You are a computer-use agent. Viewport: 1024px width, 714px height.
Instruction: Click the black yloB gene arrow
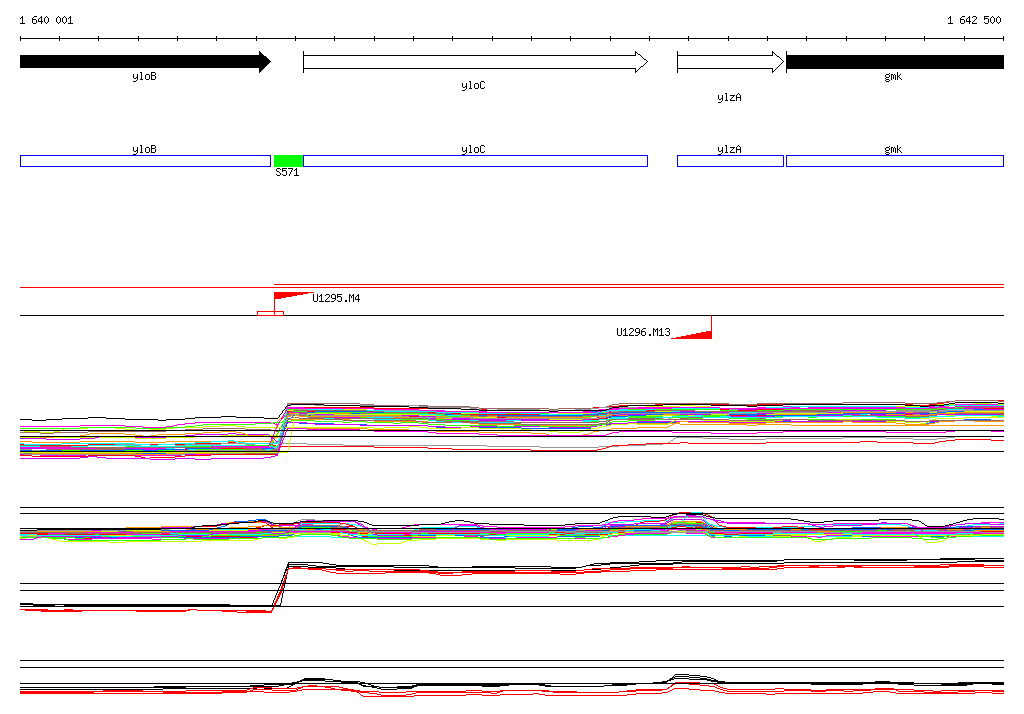145,62
